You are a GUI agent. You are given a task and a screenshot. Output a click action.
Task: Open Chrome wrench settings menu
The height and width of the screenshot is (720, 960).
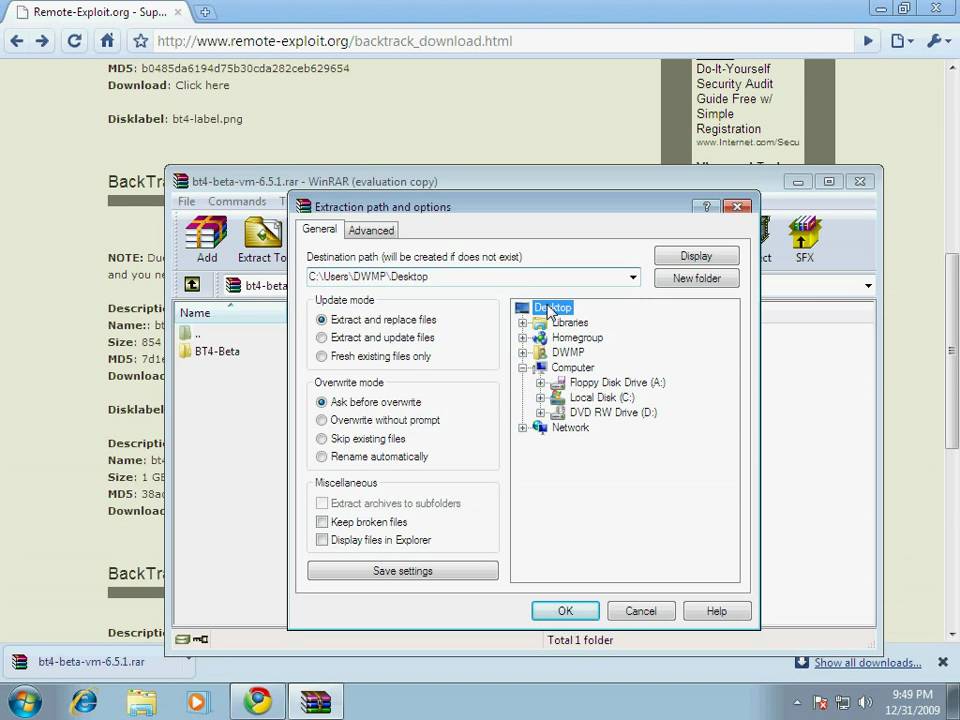coord(938,41)
